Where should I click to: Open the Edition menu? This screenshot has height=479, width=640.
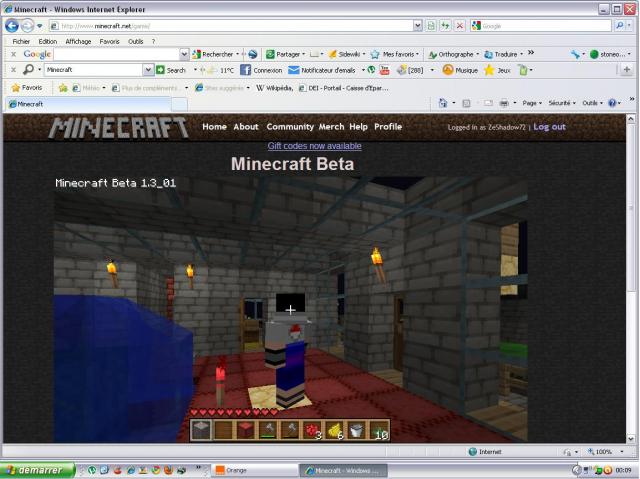pos(48,41)
